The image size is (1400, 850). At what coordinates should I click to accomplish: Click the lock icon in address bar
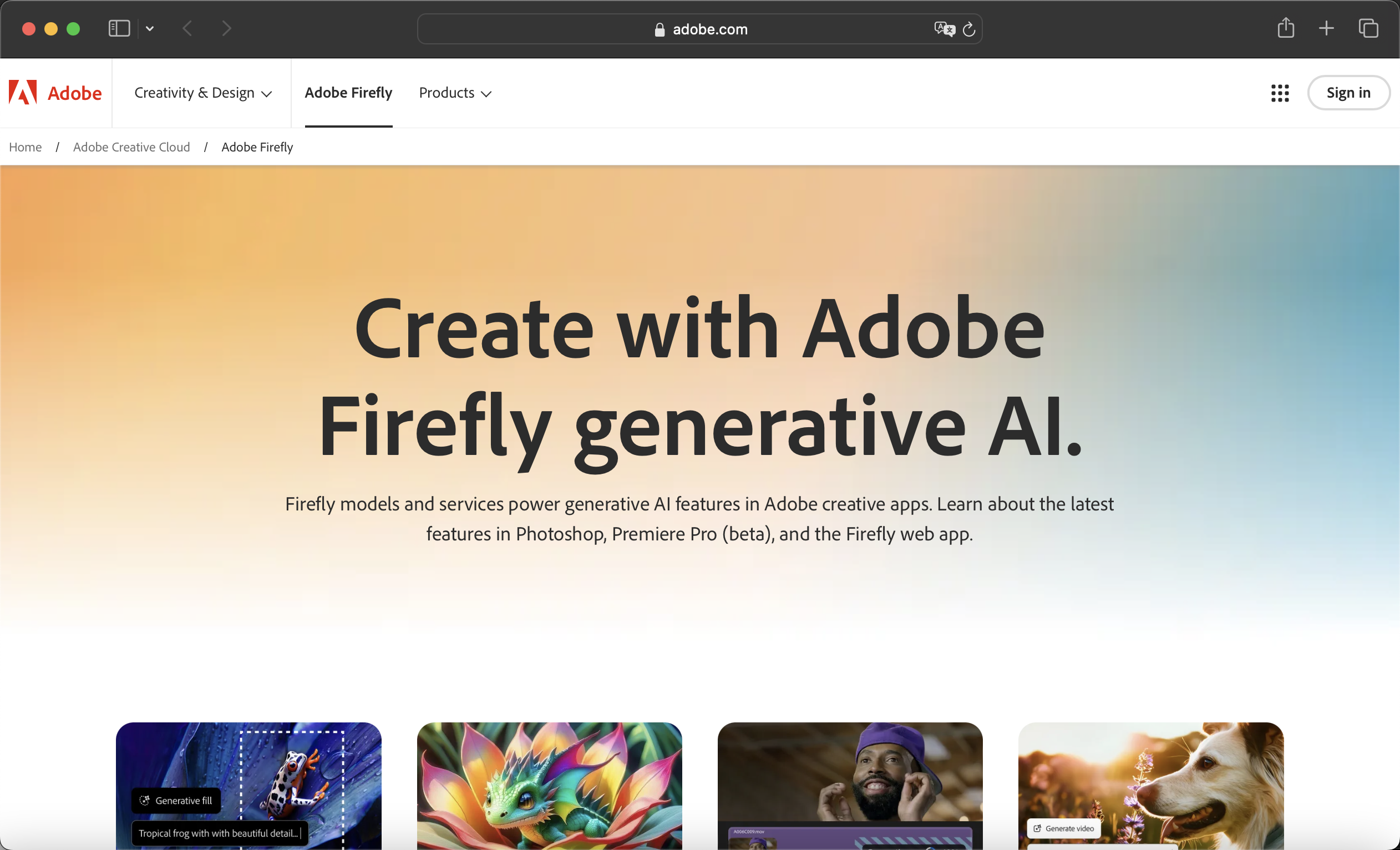(x=659, y=29)
